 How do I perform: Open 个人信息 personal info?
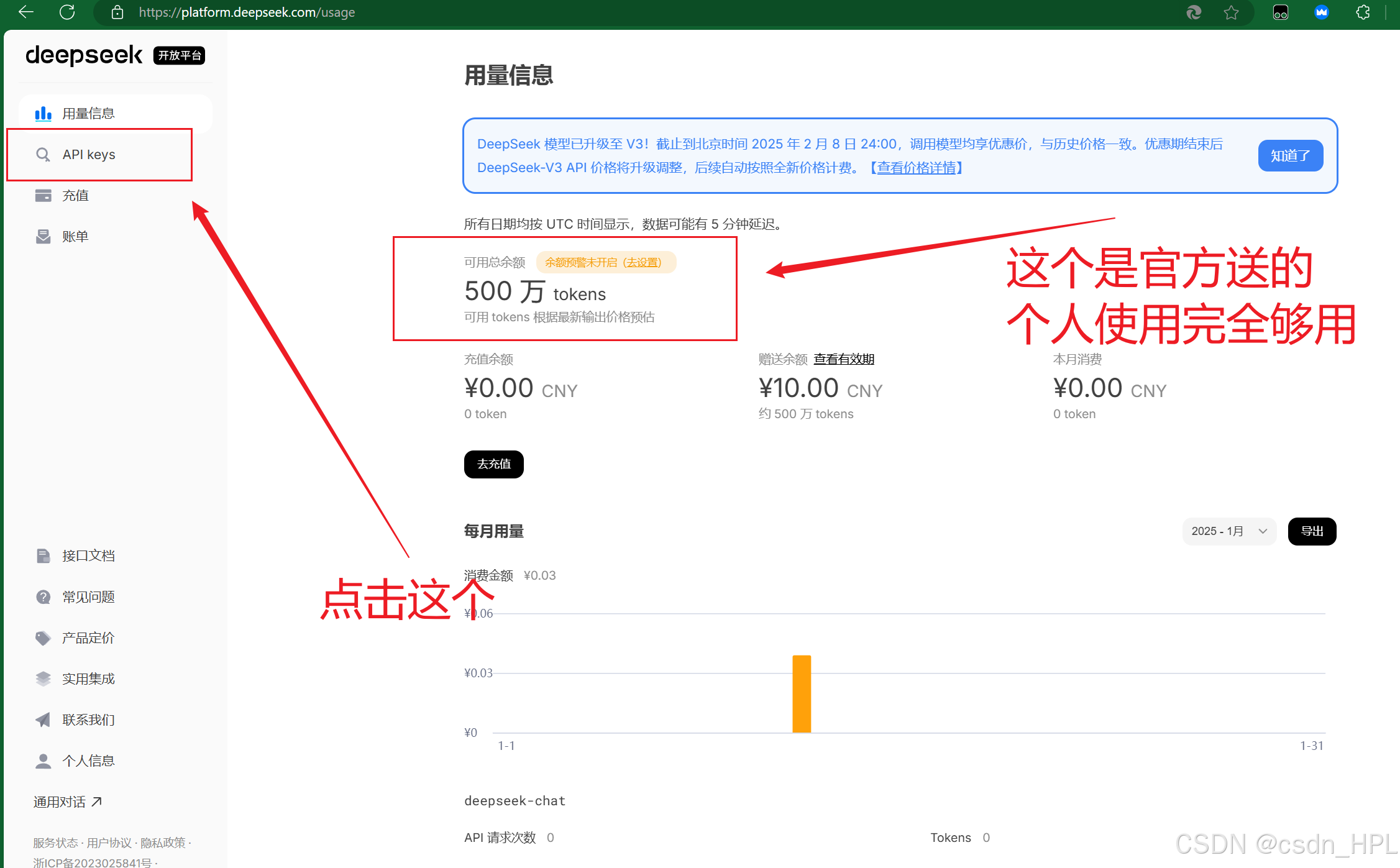[88, 761]
